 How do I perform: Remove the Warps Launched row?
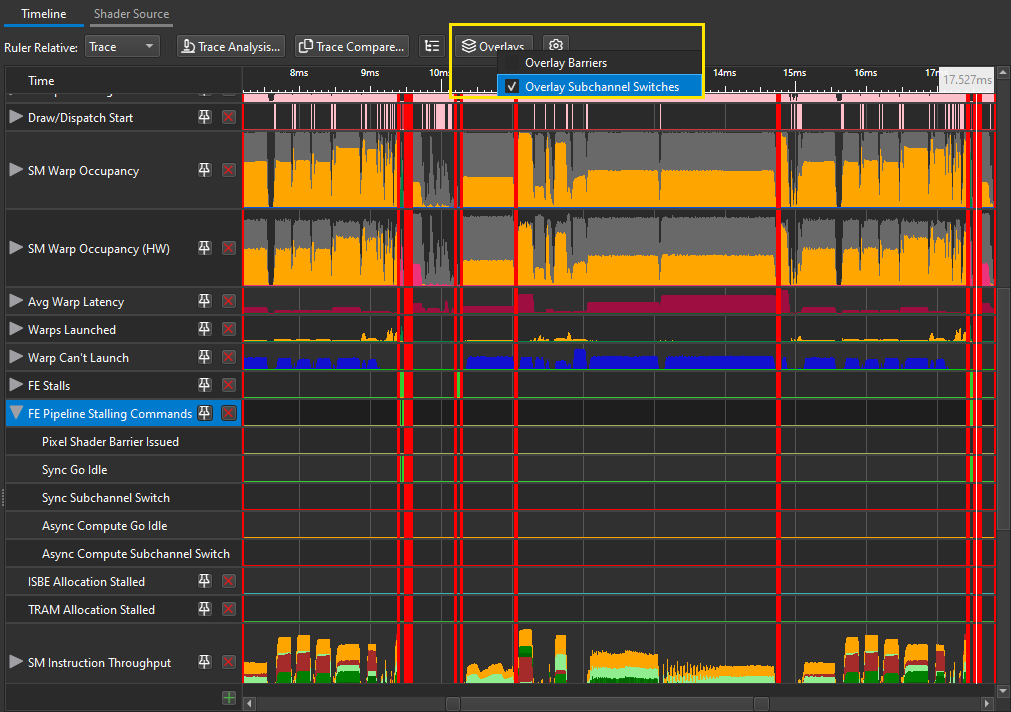(228, 329)
